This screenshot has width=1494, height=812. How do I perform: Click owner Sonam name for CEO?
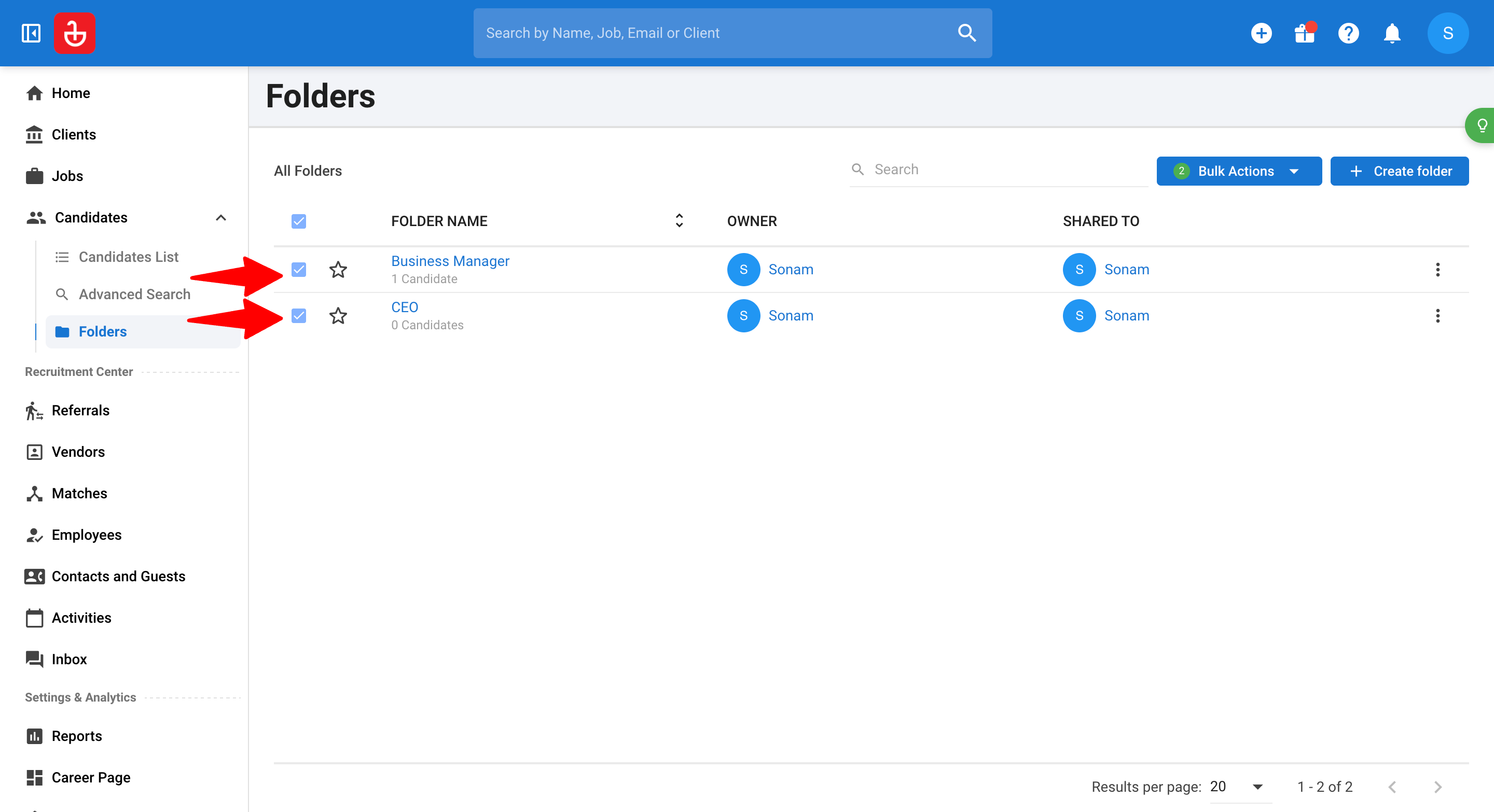791,316
